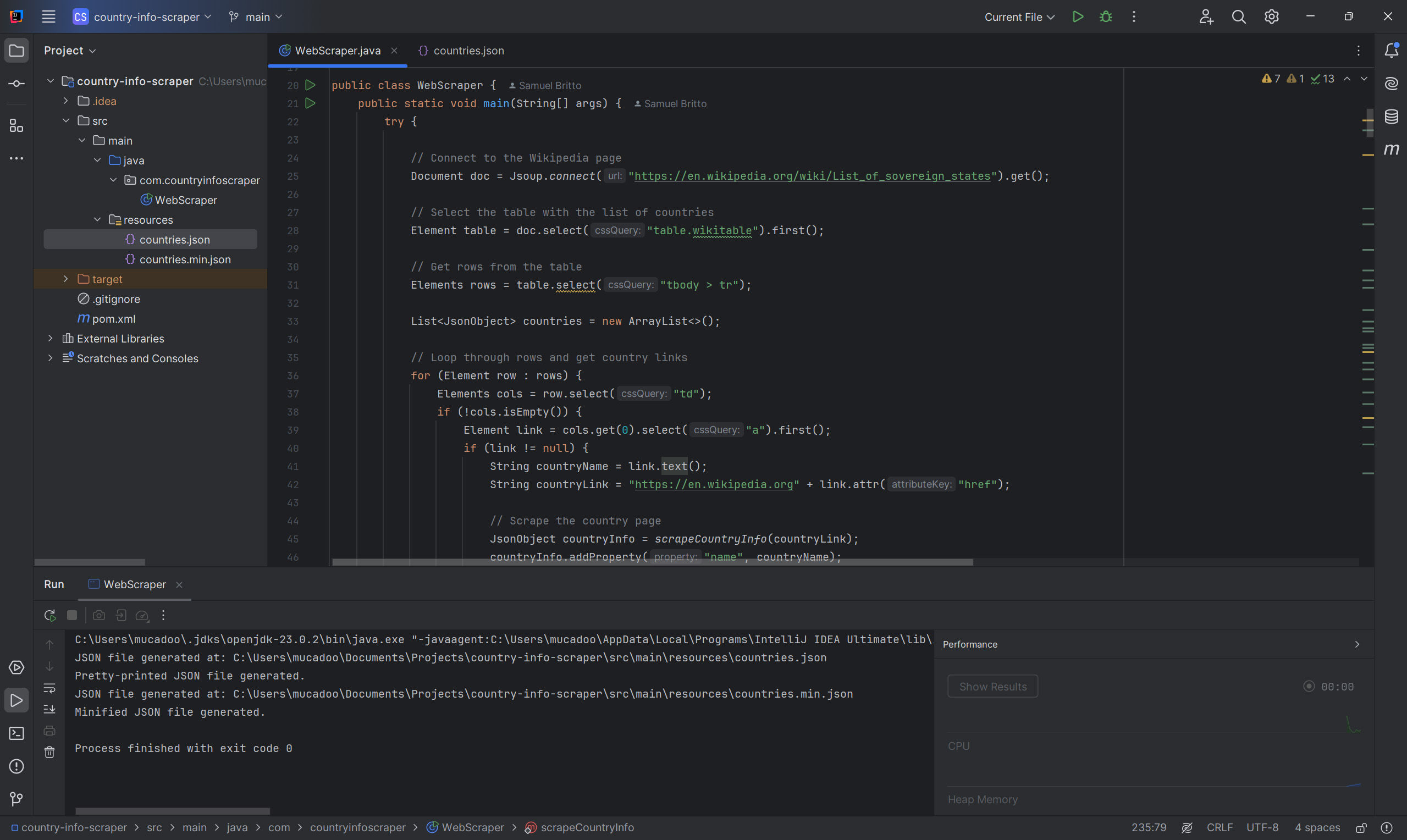This screenshot has width=1407, height=840.
Task: Run the current file with play button
Action: [1078, 17]
